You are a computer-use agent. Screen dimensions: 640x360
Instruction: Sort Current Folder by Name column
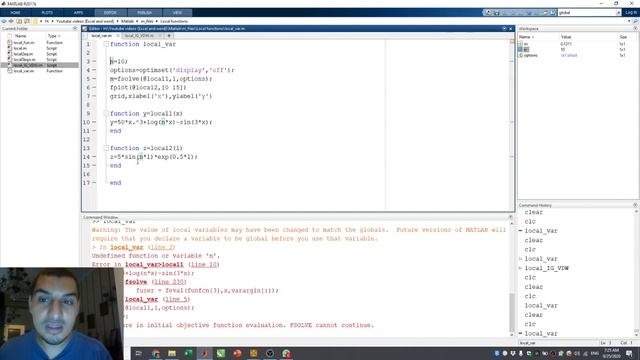pos(20,36)
